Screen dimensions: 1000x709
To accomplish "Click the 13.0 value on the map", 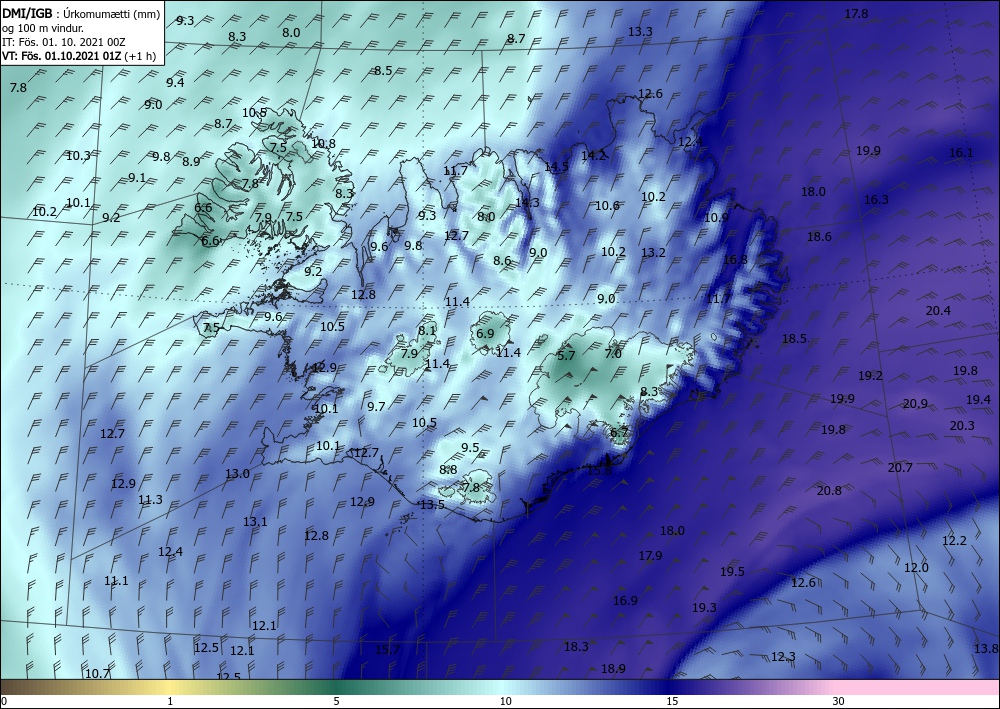I will click(x=237, y=474).
